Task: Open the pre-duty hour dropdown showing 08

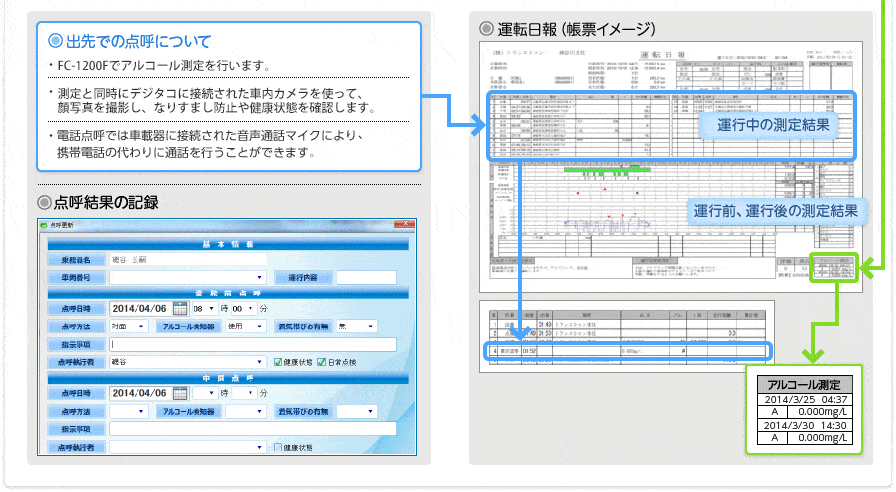Action: [211, 309]
